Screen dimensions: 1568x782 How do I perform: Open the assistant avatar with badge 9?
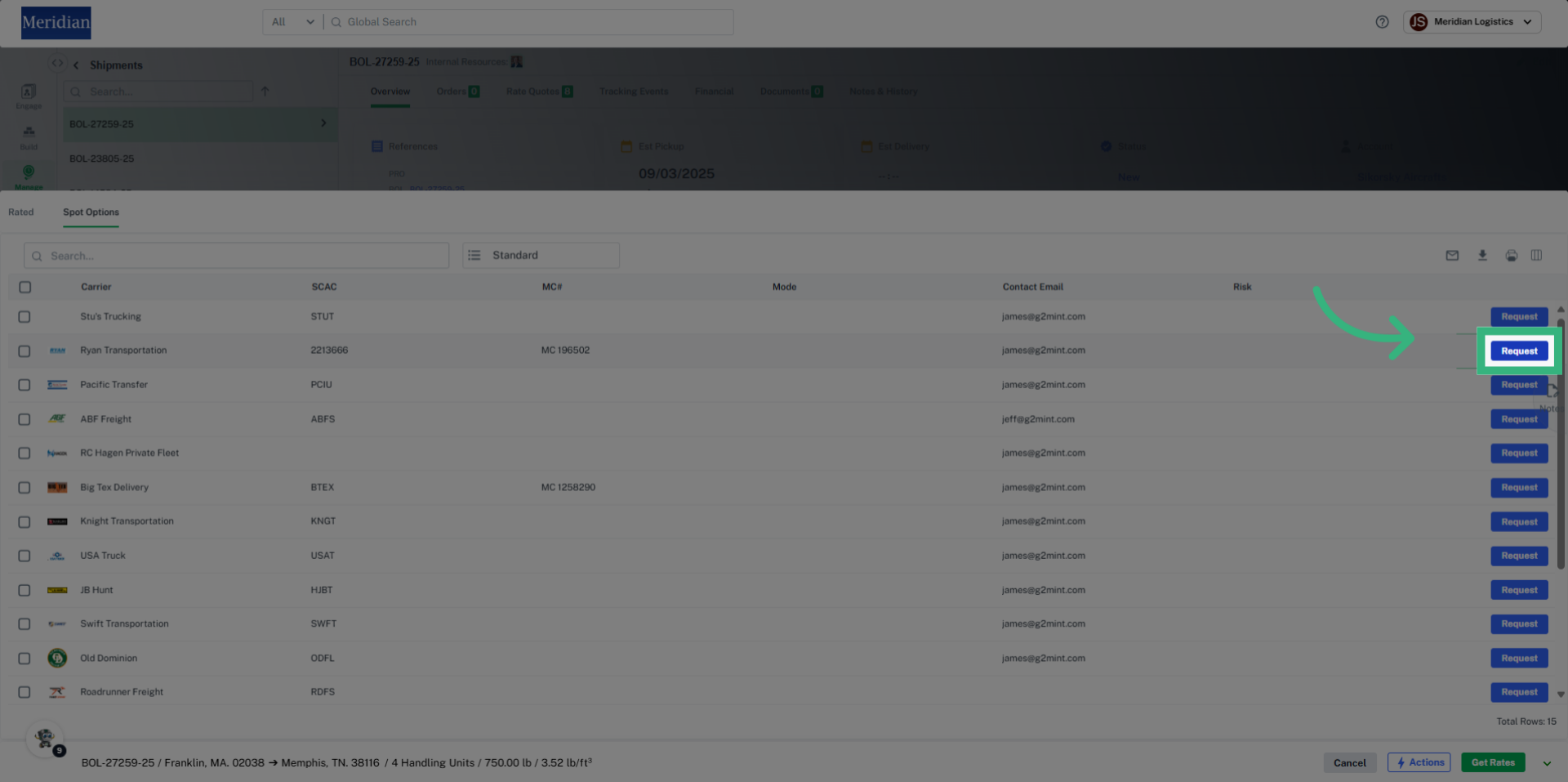click(x=45, y=739)
